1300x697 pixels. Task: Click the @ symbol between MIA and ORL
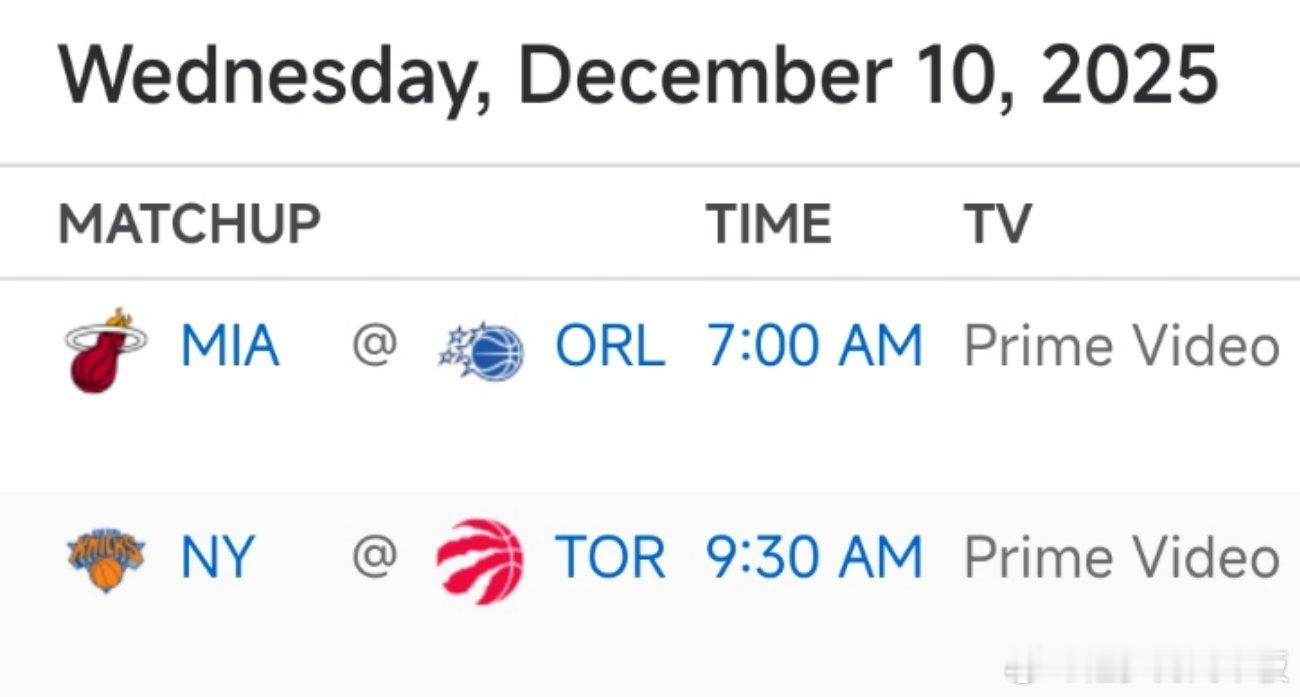point(374,346)
